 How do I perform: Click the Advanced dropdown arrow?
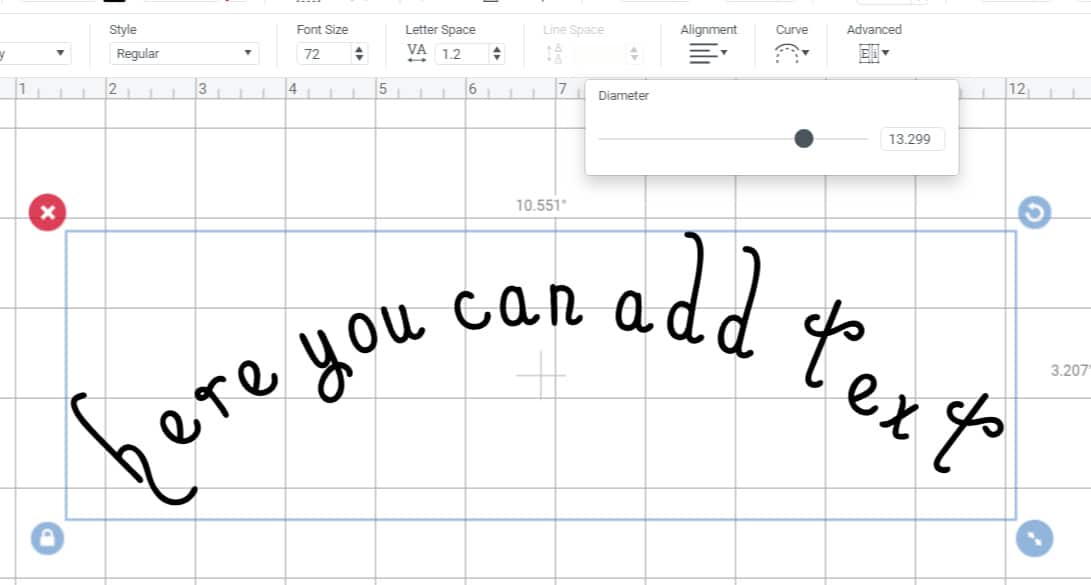click(x=886, y=52)
